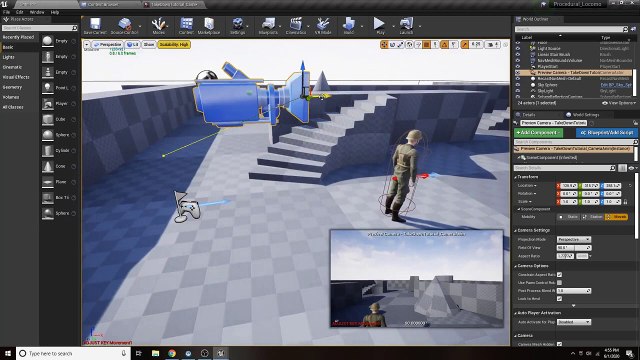
Task: Click the Show viewport button
Action: (149, 44)
